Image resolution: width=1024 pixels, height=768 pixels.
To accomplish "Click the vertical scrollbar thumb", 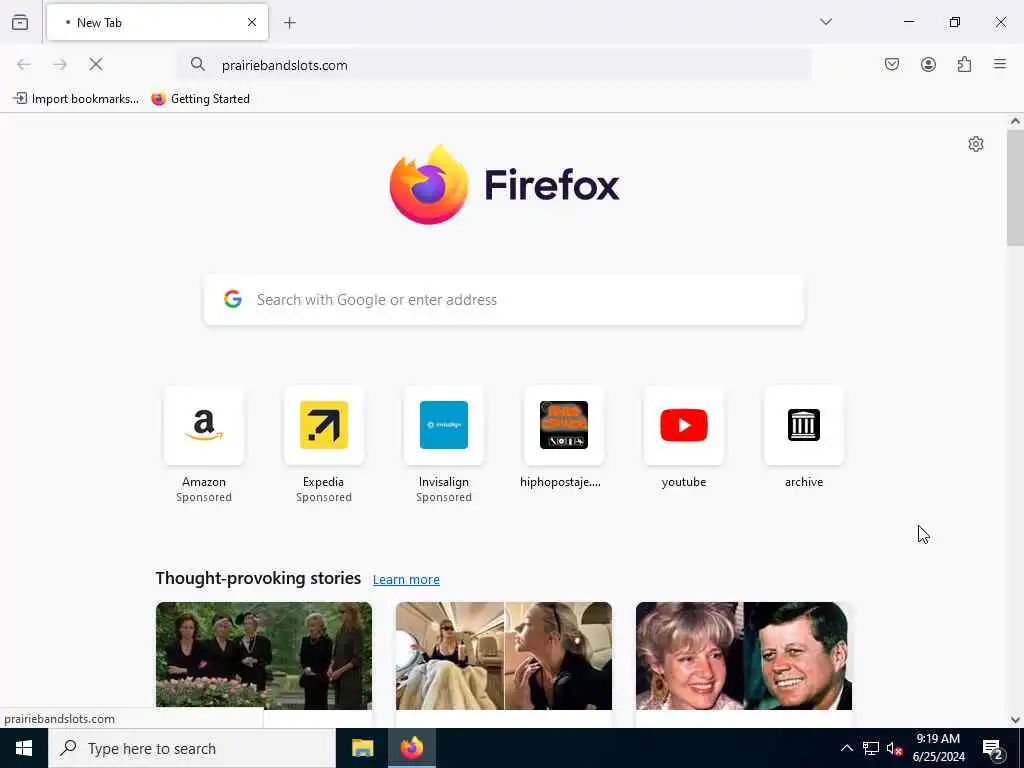I will [1015, 187].
